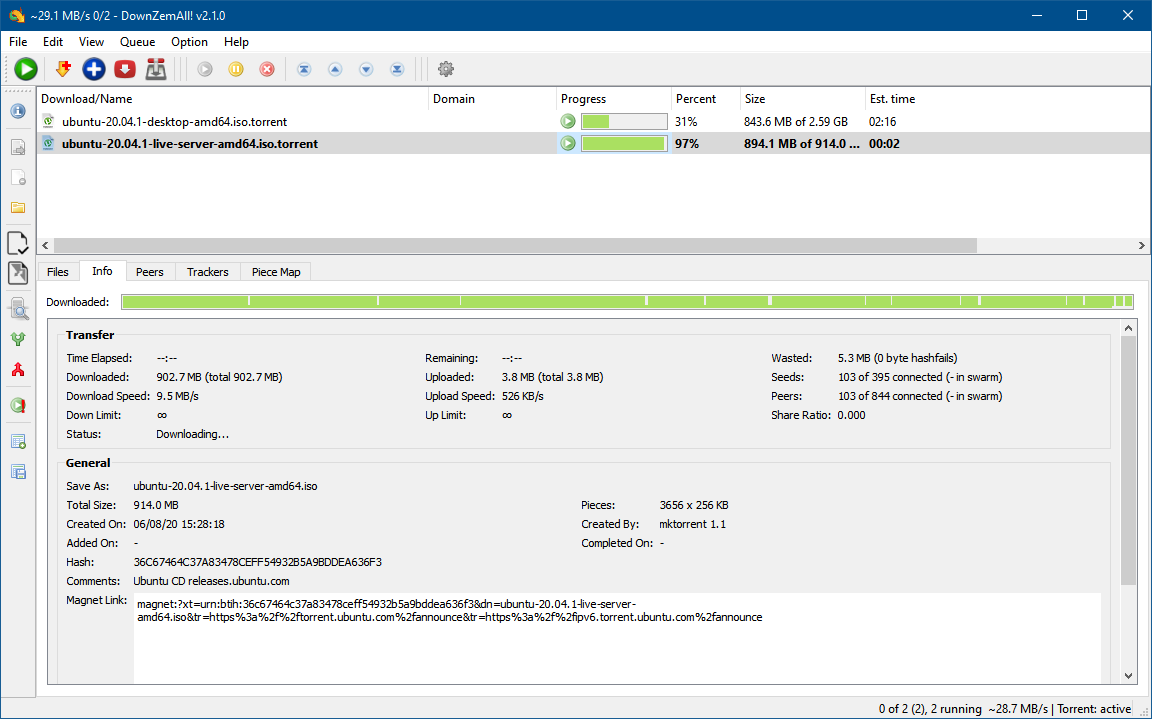Open the File menu
Viewport: 1152px width, 719px height.
[18, 42]
